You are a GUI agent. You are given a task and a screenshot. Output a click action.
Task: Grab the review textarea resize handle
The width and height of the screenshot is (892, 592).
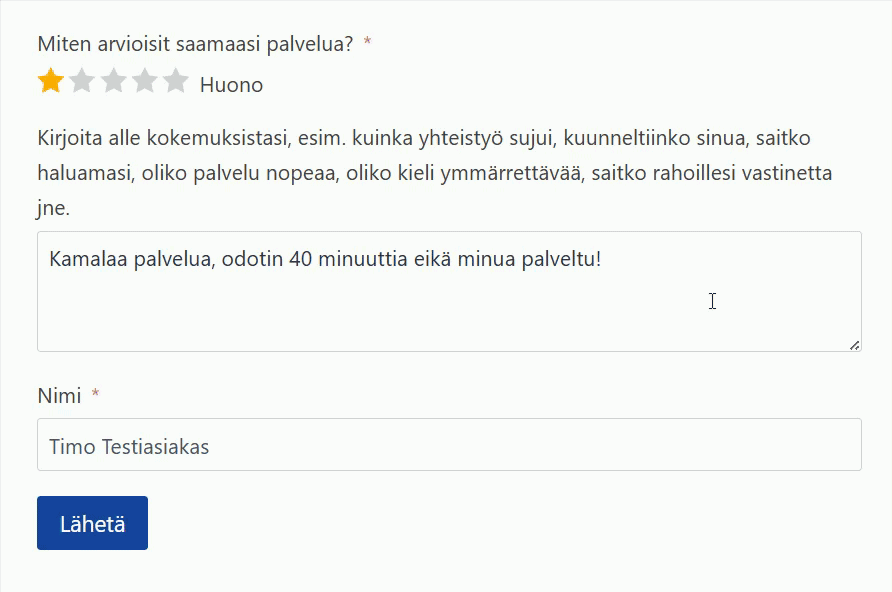coord(854,345)
